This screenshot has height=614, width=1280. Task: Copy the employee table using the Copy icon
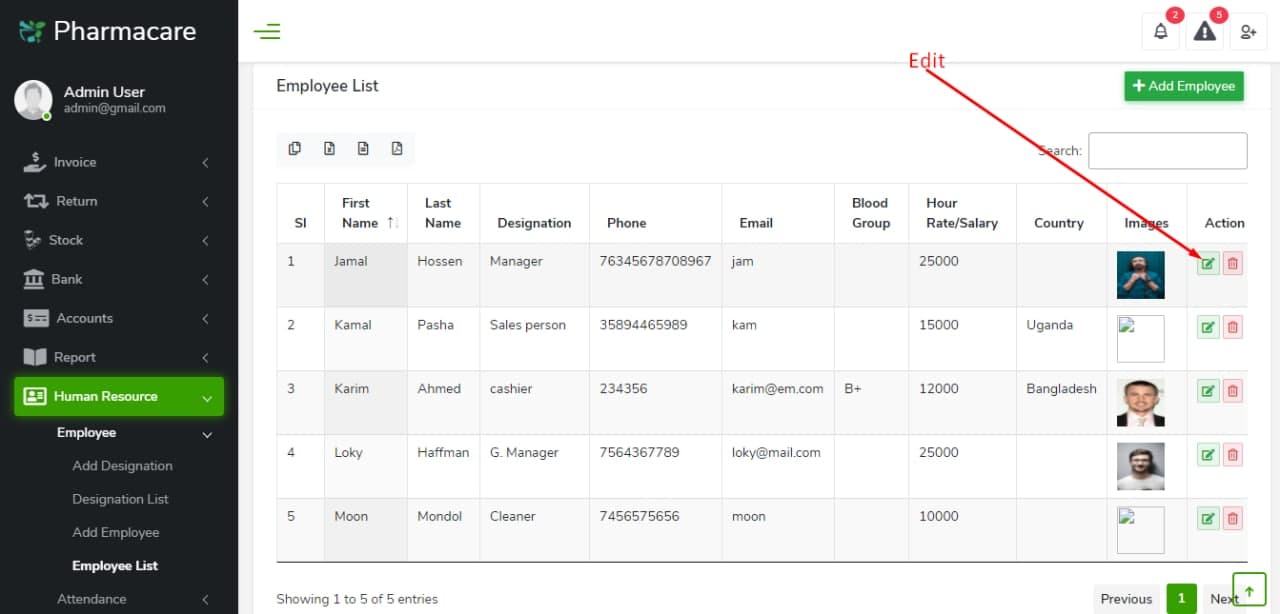pos(295,147)
